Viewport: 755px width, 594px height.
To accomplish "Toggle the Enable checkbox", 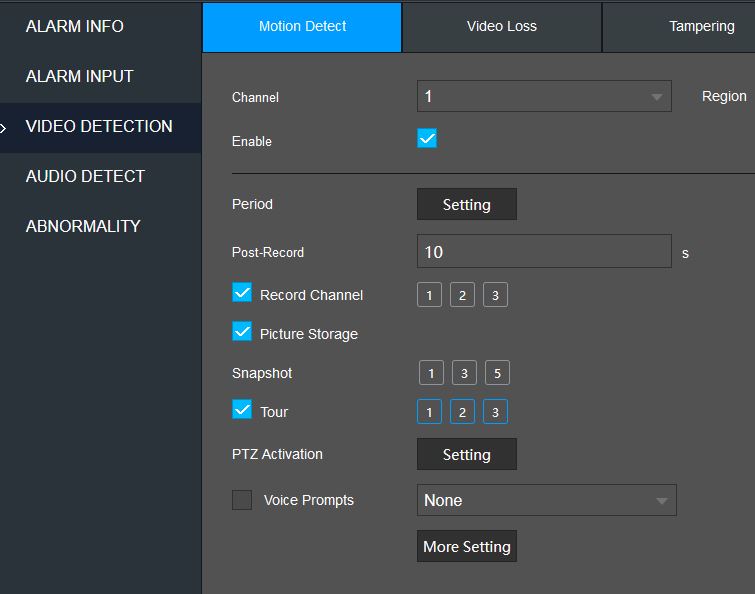I will pos(427,139).
